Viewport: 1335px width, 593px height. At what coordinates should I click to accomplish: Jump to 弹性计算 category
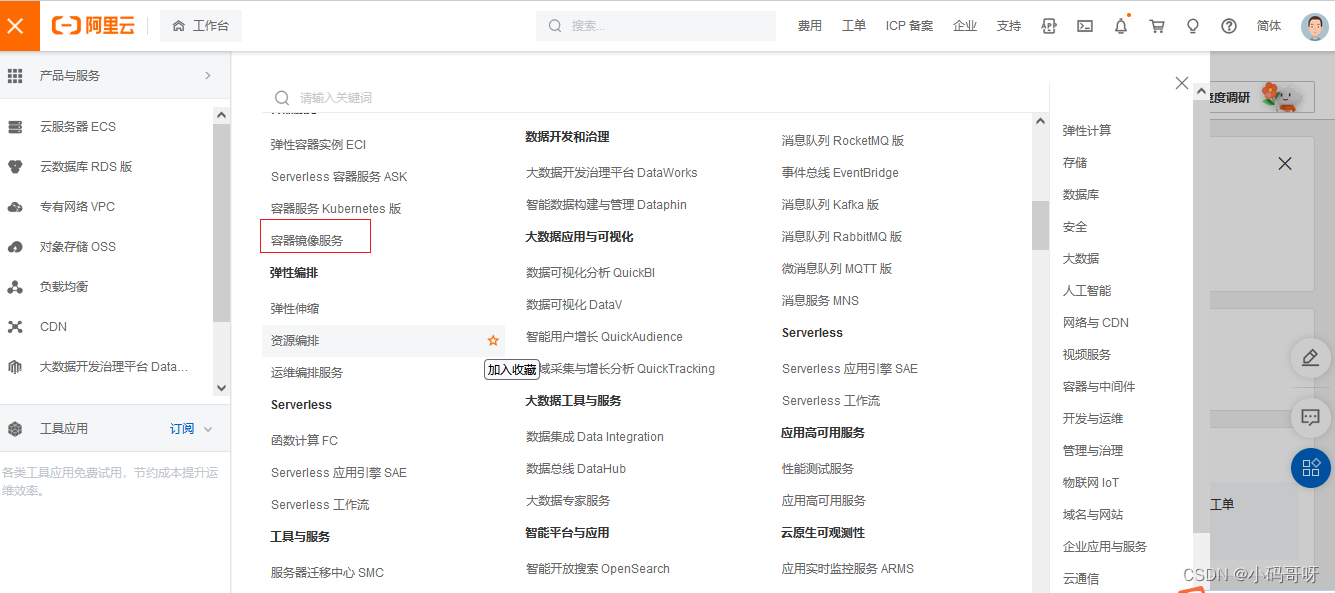[1087, 131]
